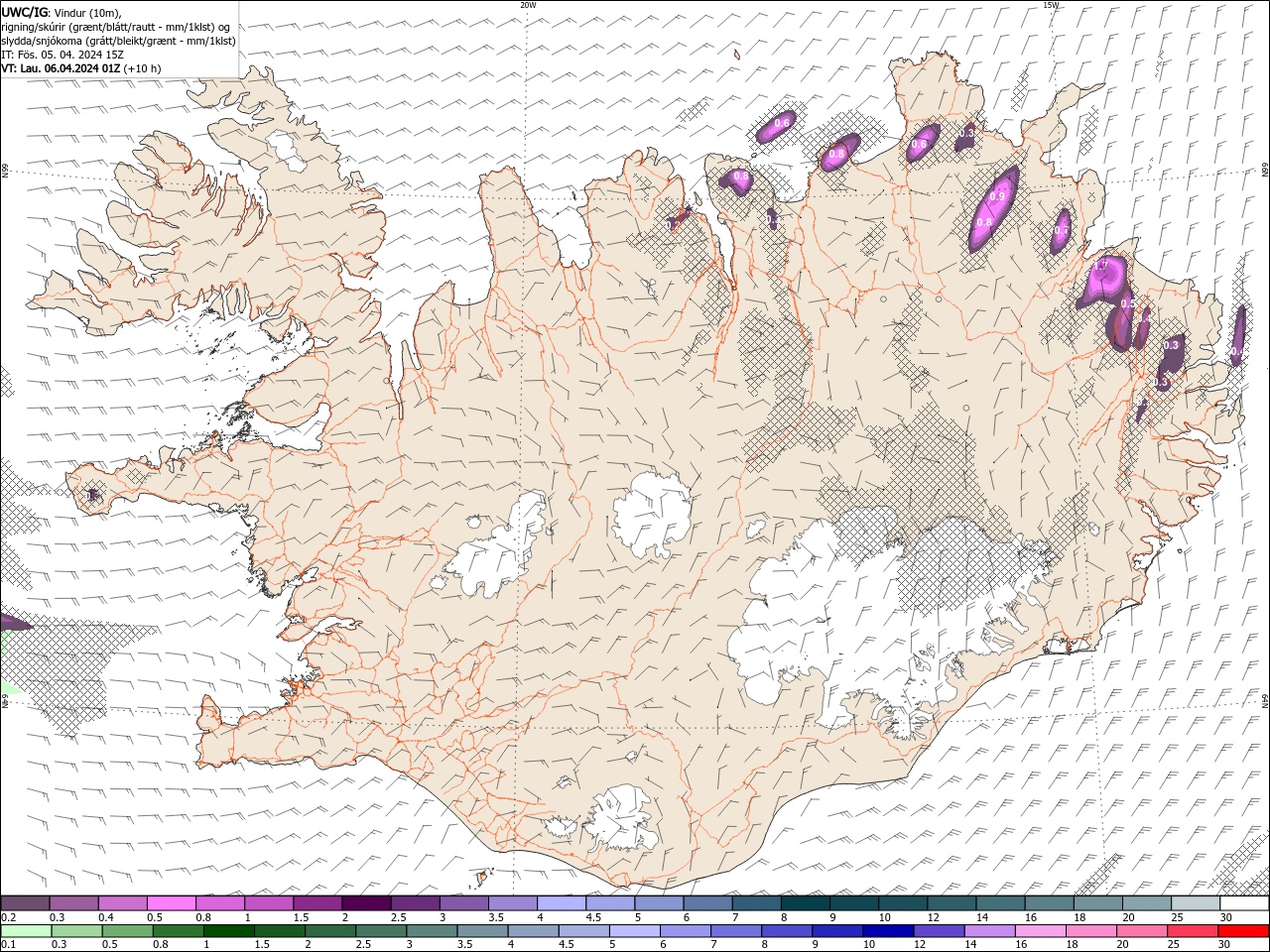Screen dimensions: 1270x952
Task: Select the bottom-row swatch between 2 and 2.5
Action: [331, 931]
